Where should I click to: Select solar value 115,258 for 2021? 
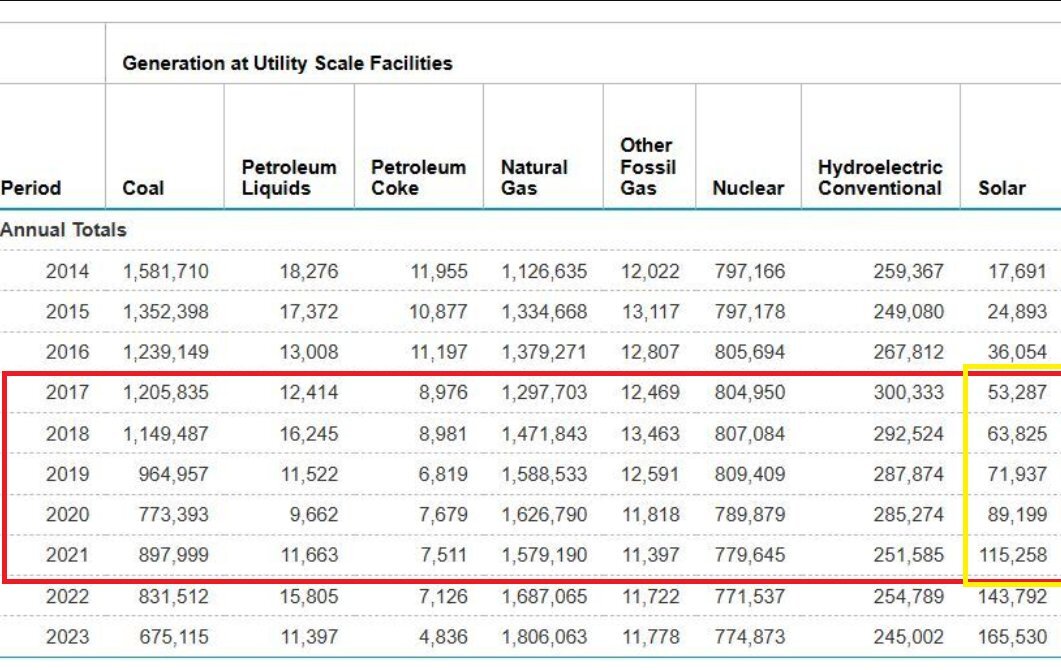coord(1013,555)
